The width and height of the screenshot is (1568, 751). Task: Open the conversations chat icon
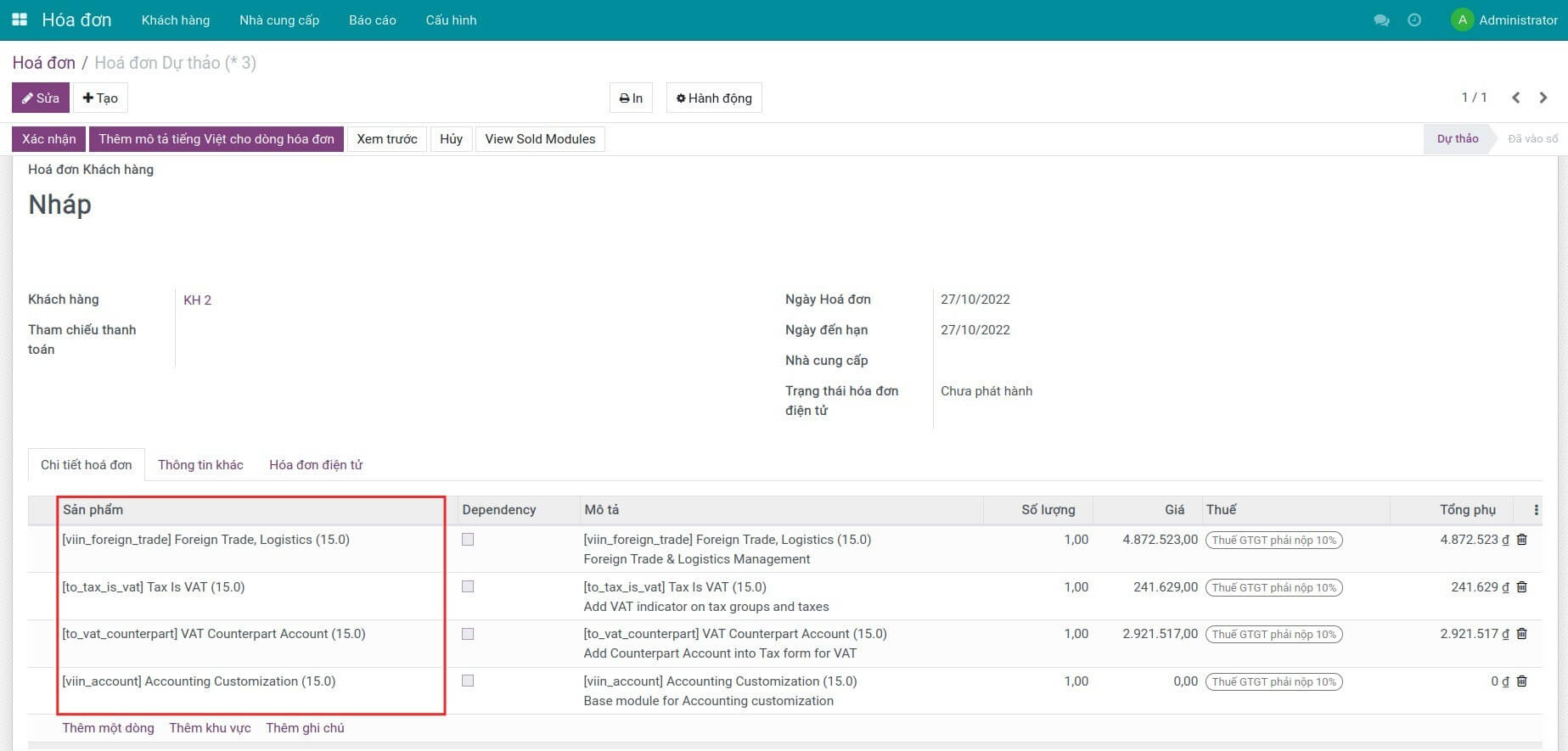[1381, 20]
